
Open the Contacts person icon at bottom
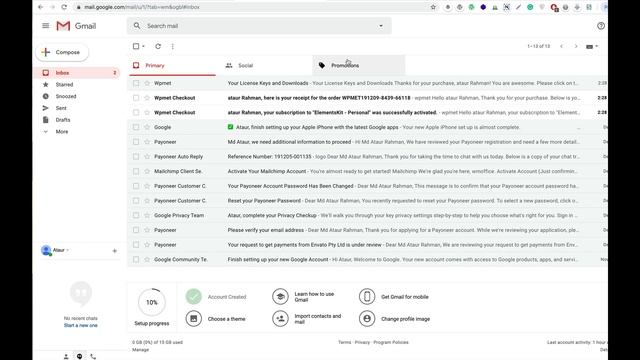coord(66,356)
